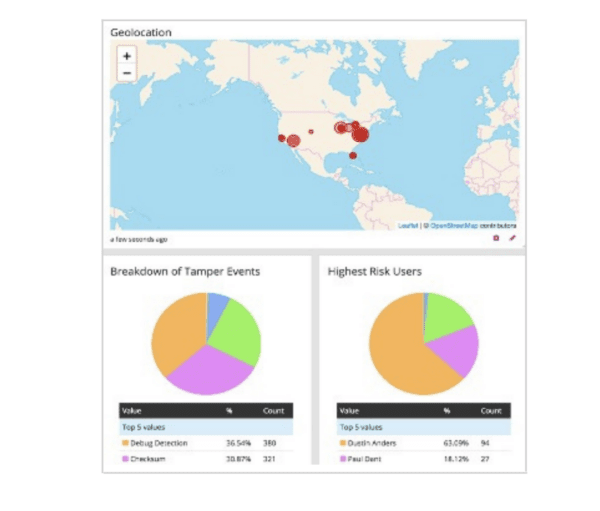Click the 'Highest Risk Users' panel title
Viewport: 600px width, 511px height.
click(x=375, y=271)
